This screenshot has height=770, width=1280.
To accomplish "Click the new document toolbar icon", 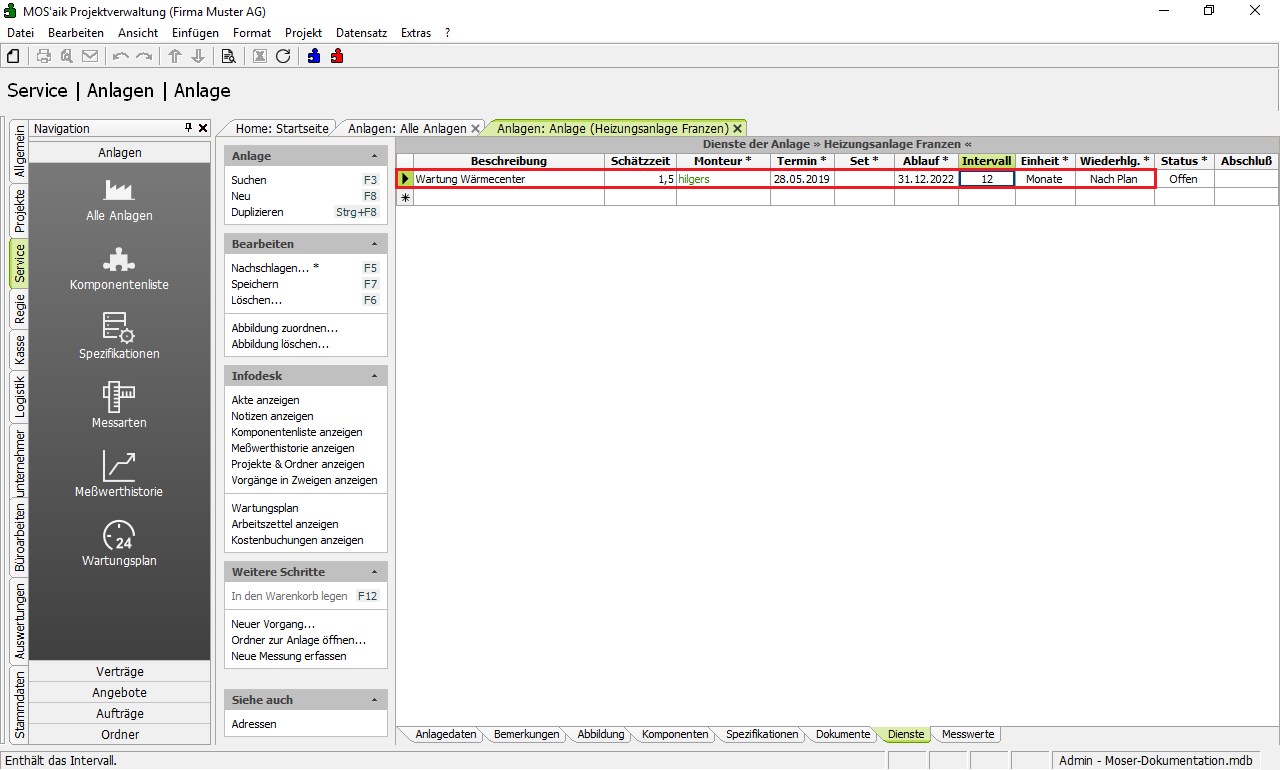I will click(15, 56).
